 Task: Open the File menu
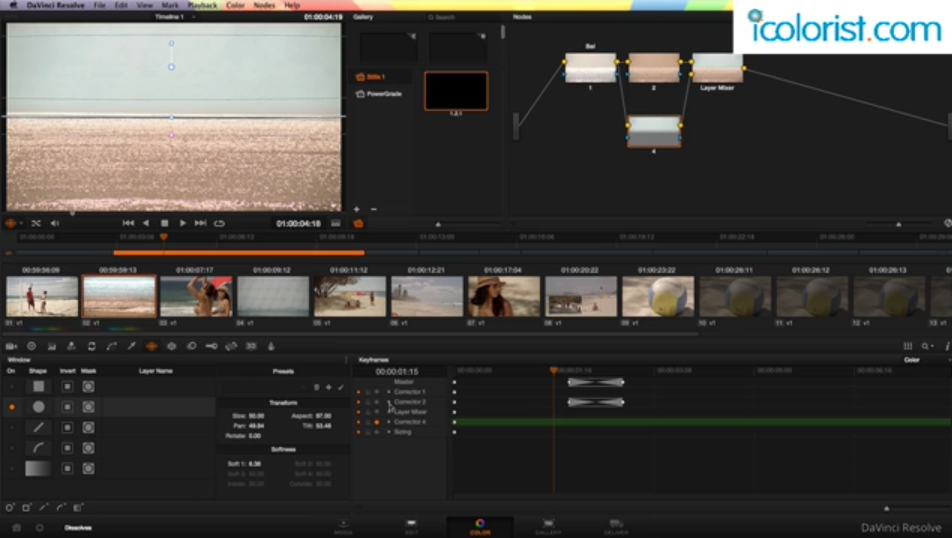100,5
